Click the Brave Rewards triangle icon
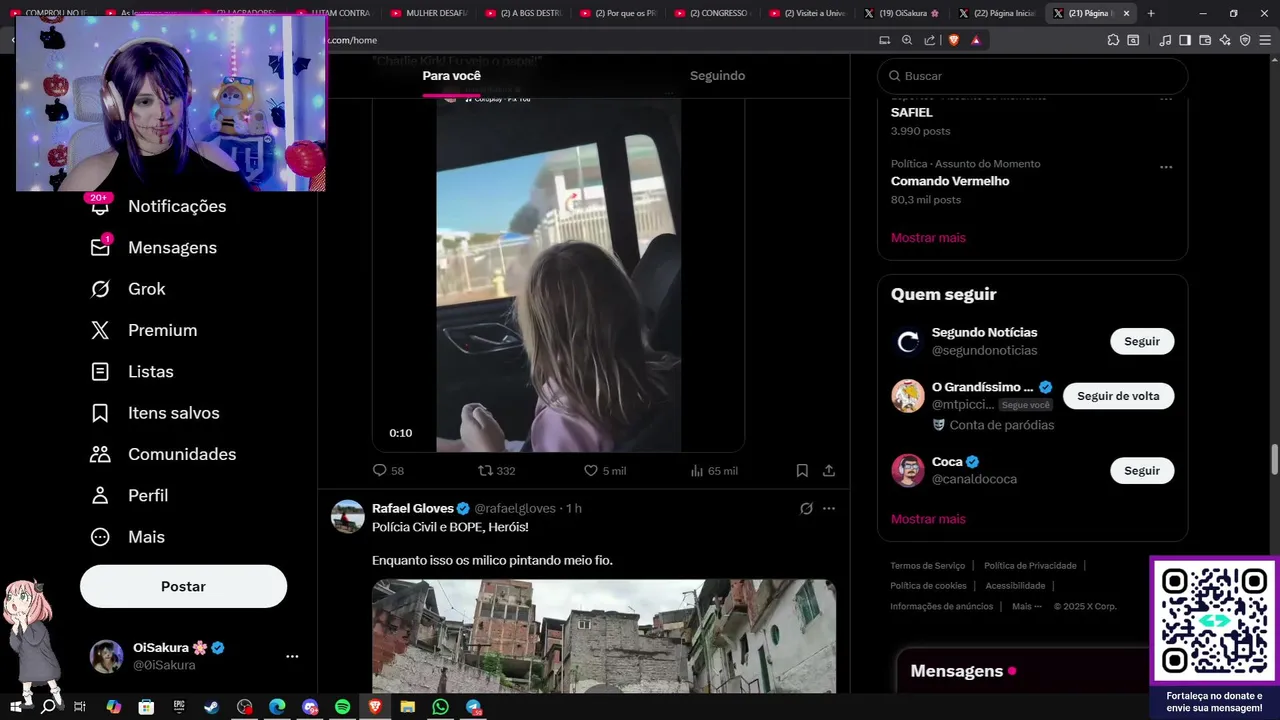Screen dimensions: 1280x720 976,40
